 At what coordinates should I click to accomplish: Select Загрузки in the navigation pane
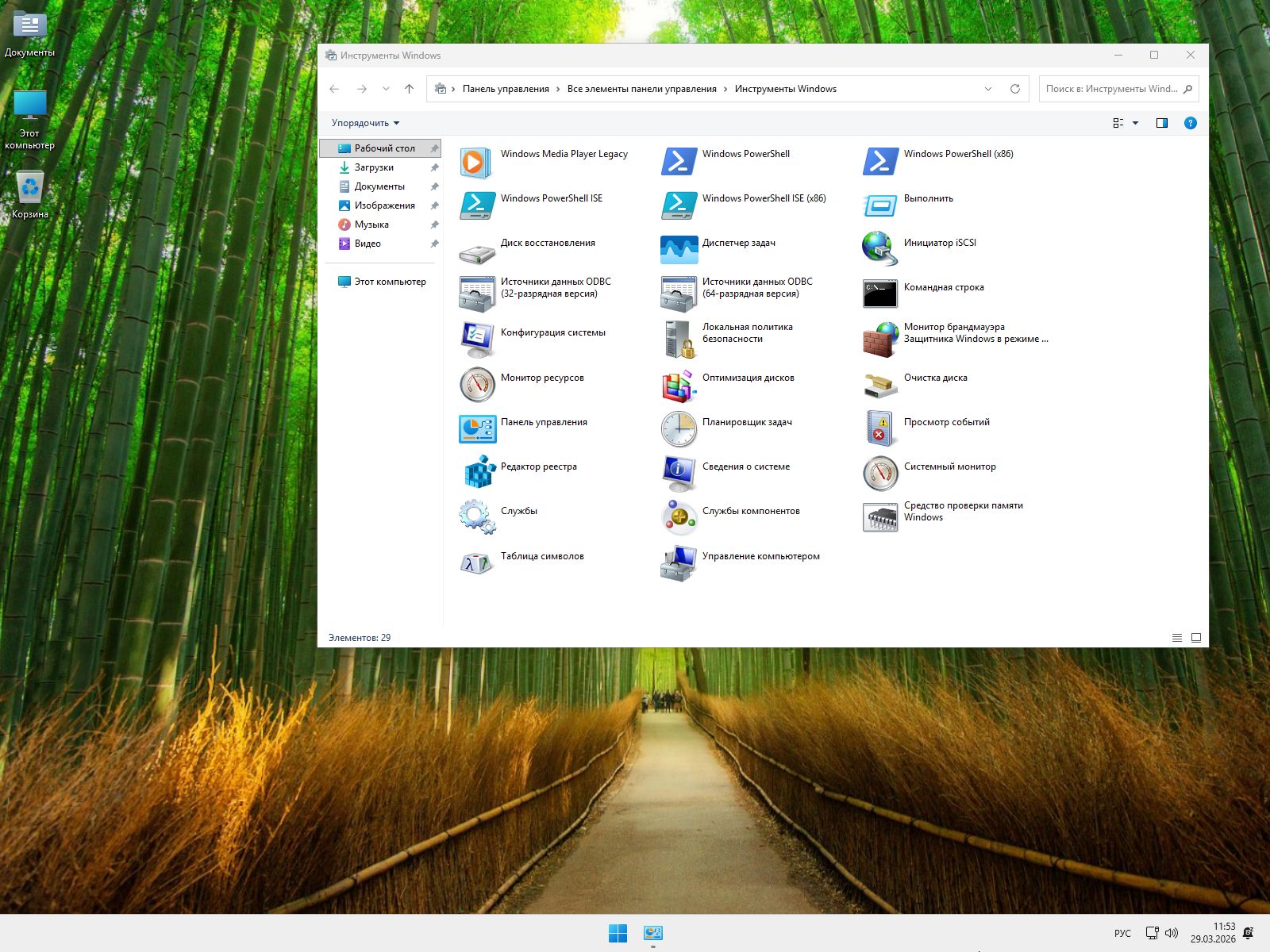point(374,167)
